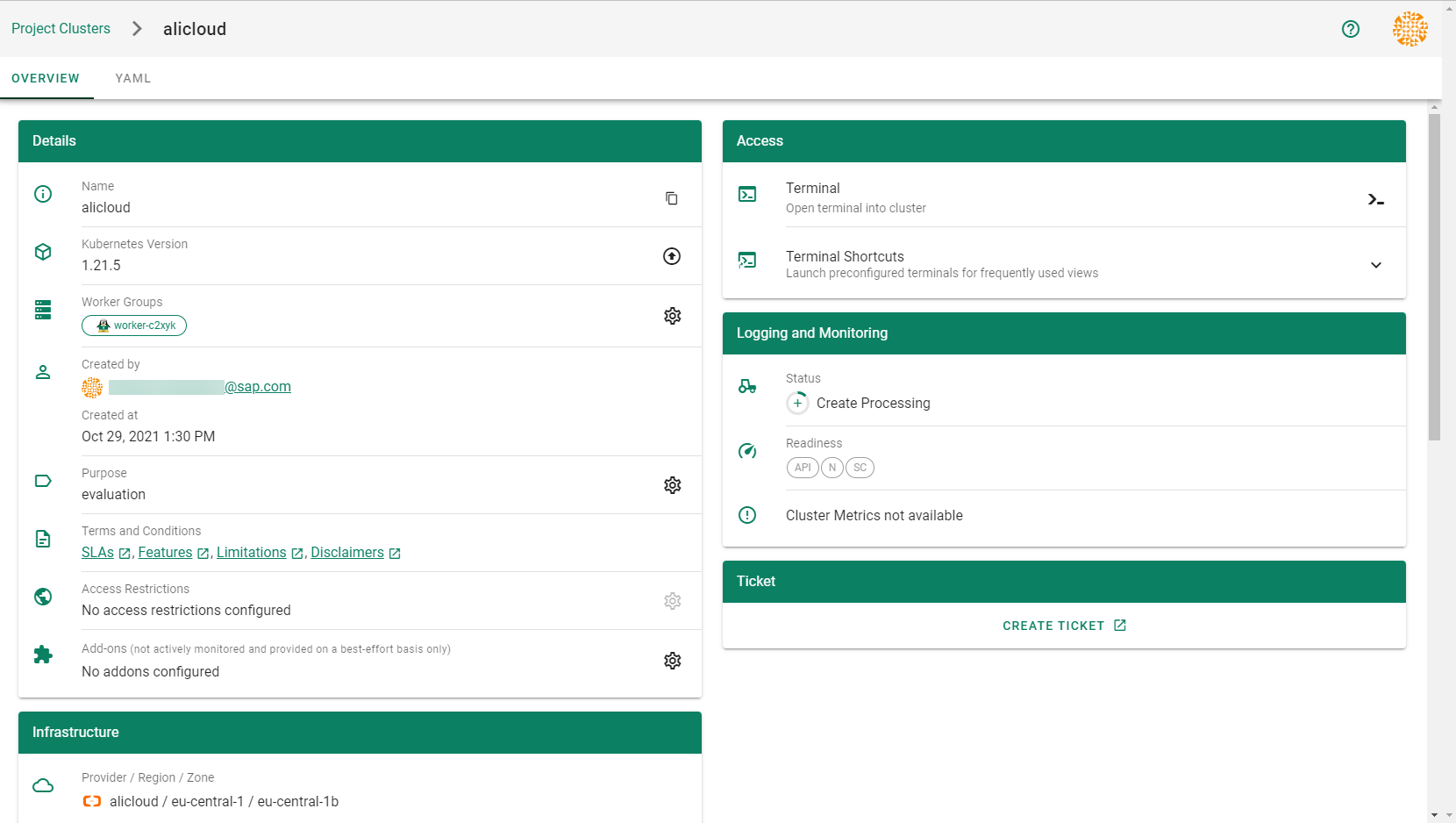Image resolution: width=1456 pixels, height=823 pixels.
Task: Click the open terminal prompt icon
Action: 1375,200
